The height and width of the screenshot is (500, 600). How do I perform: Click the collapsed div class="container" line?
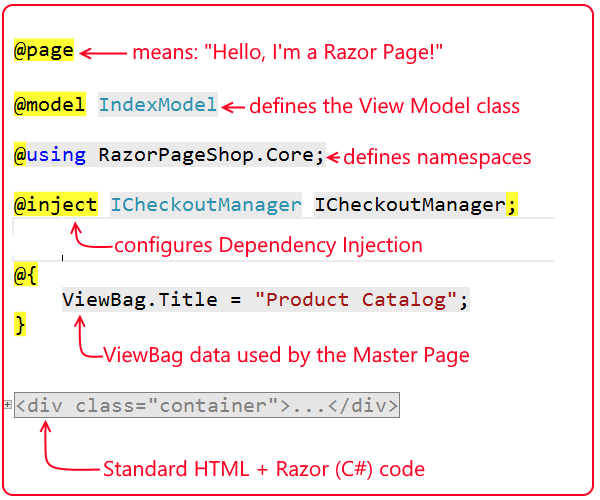click(207, 405)
